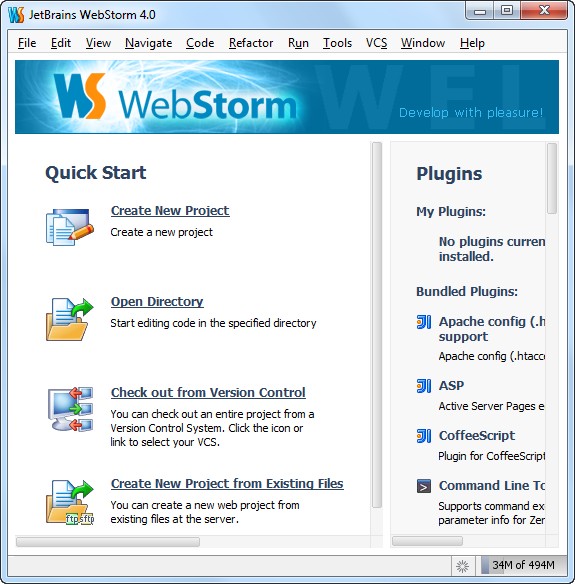Viewport: 575px width, 584px height.
Task: Maximize the WebStorm window
Action: [507, 11]
